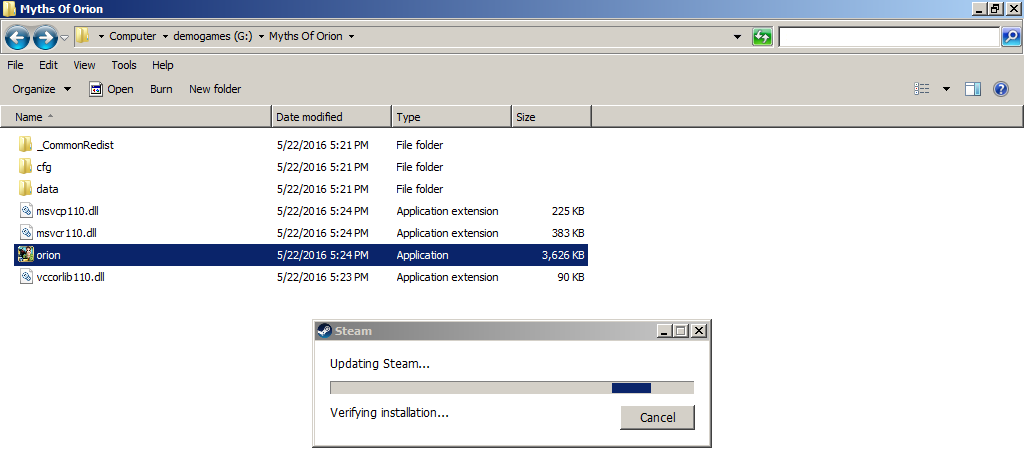Sort by Date modified column header
Viewport: 1024px width, 452px height.
coord(331,117)
